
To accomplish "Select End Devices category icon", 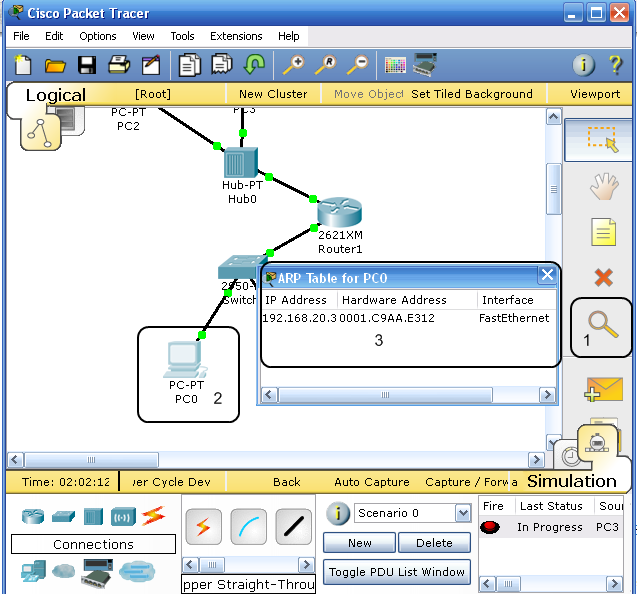I will tap(33, 571).
